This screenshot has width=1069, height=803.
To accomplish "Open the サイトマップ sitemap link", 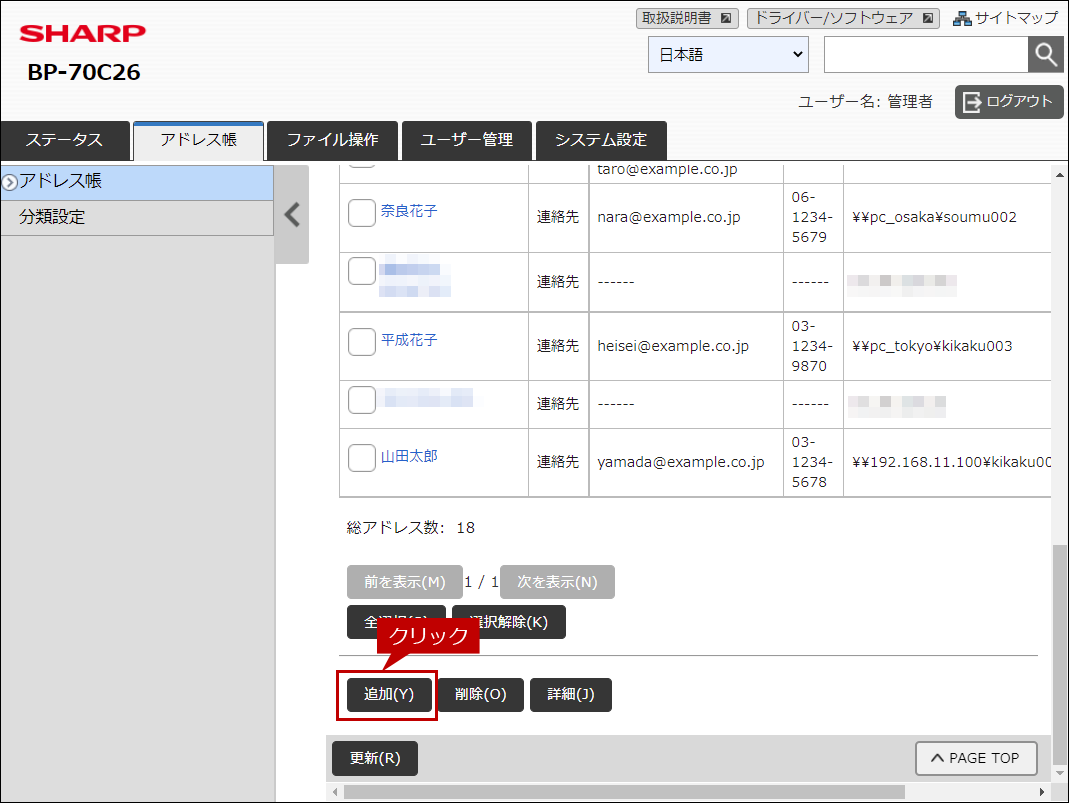I will click(x=1006, y=18).
